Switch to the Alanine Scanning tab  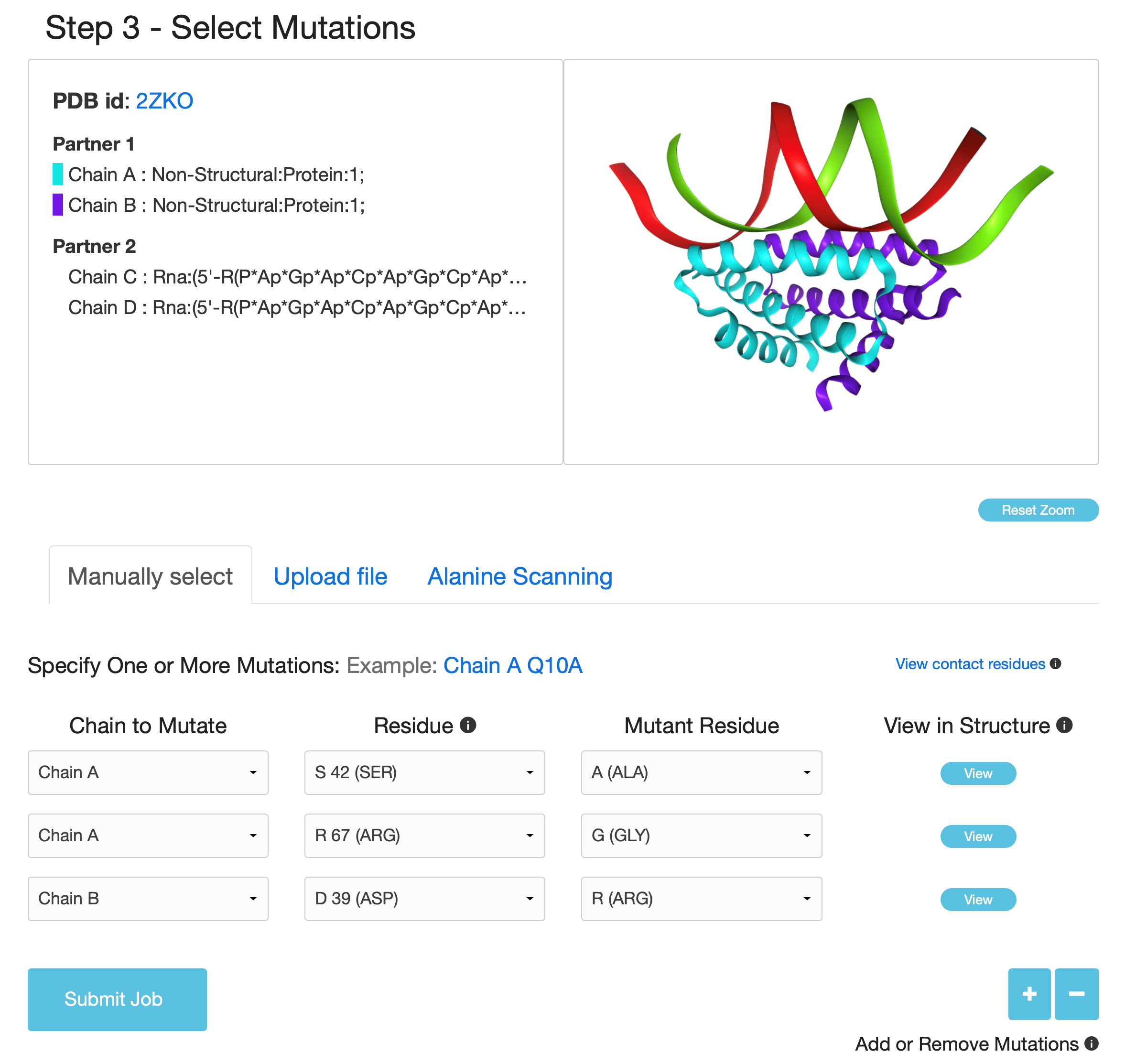coord(519,576)
